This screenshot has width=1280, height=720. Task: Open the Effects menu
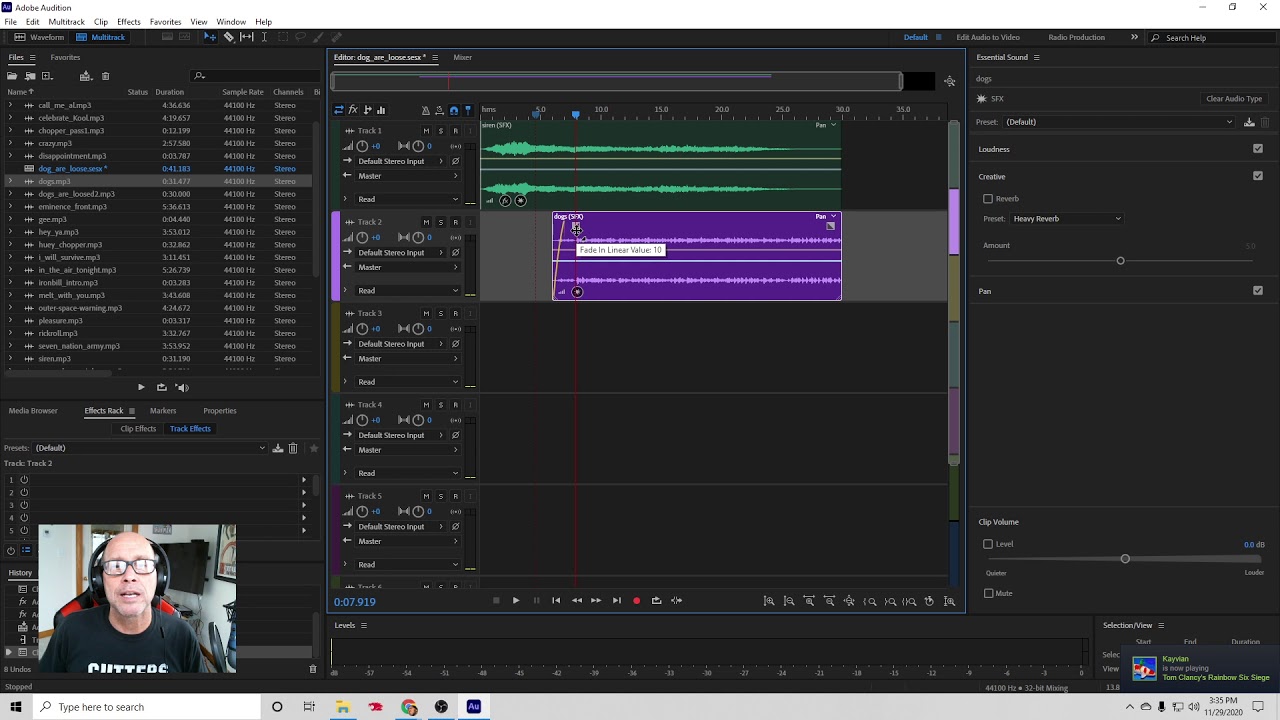click(x=129, y=22)
